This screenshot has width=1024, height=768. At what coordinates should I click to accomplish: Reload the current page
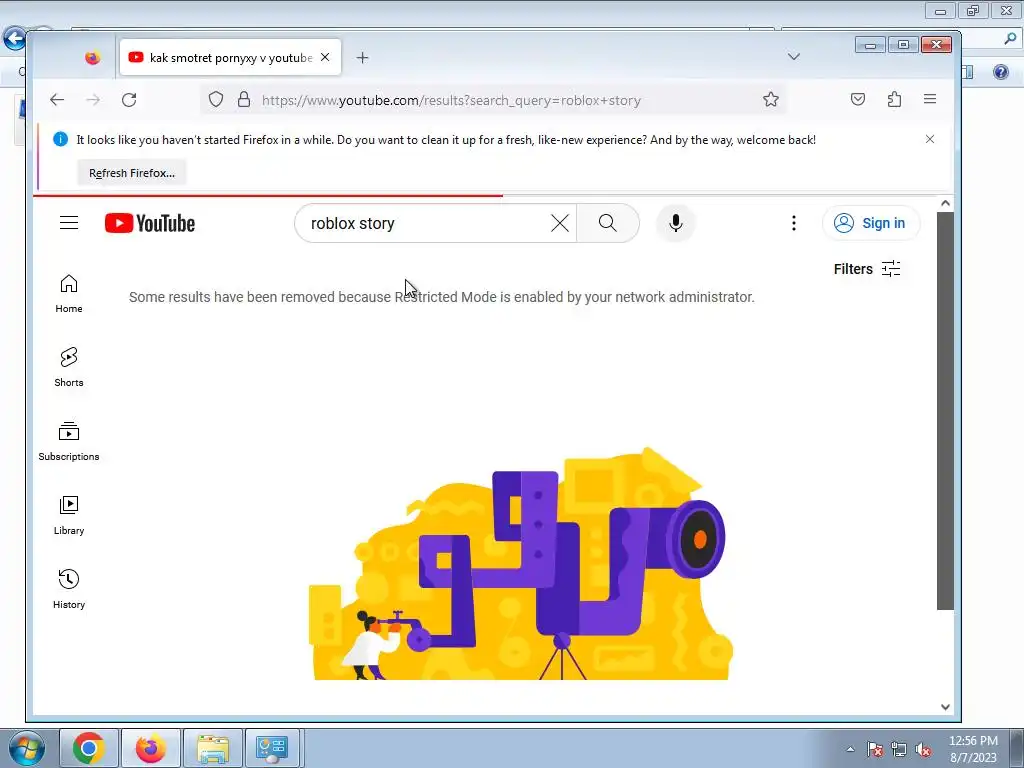[129, 100]
